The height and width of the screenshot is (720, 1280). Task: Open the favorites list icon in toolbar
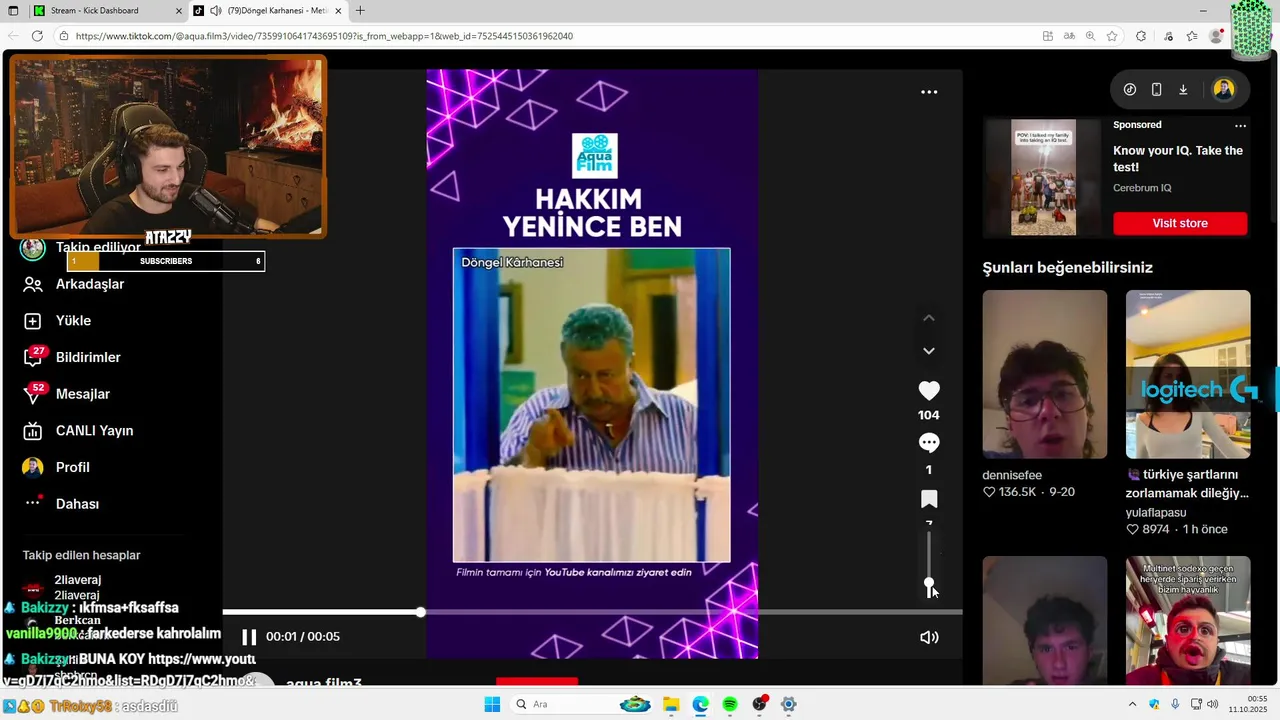click(x=1192, y=36)
